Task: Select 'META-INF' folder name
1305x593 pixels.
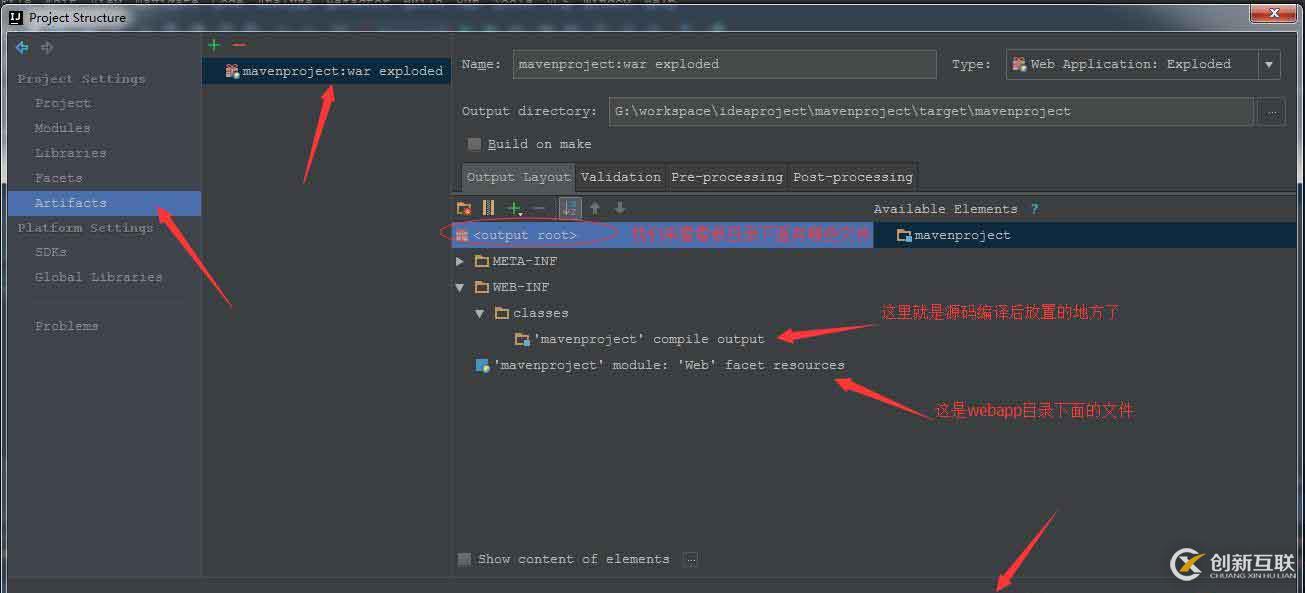Action: 525,261
